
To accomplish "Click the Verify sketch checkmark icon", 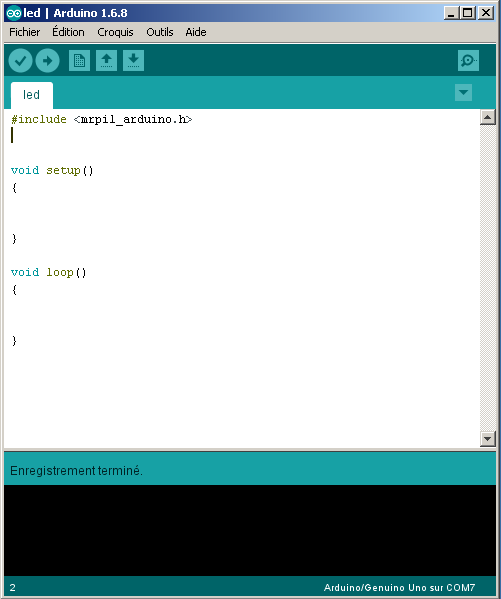I will [x=20, y=60].
